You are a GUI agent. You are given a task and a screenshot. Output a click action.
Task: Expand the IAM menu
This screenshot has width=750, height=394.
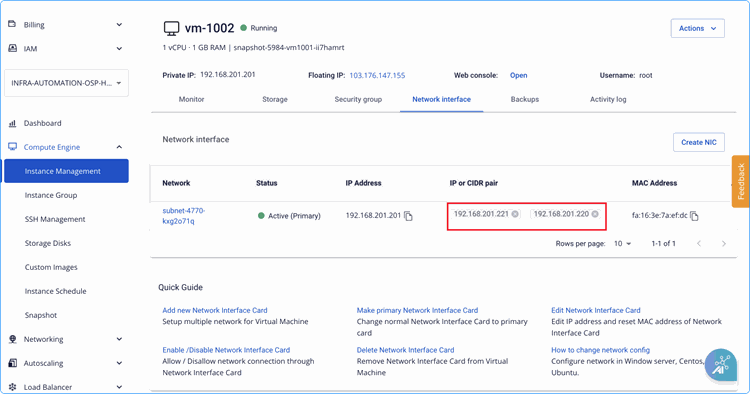pyautogui.click(x=119, y=48)
